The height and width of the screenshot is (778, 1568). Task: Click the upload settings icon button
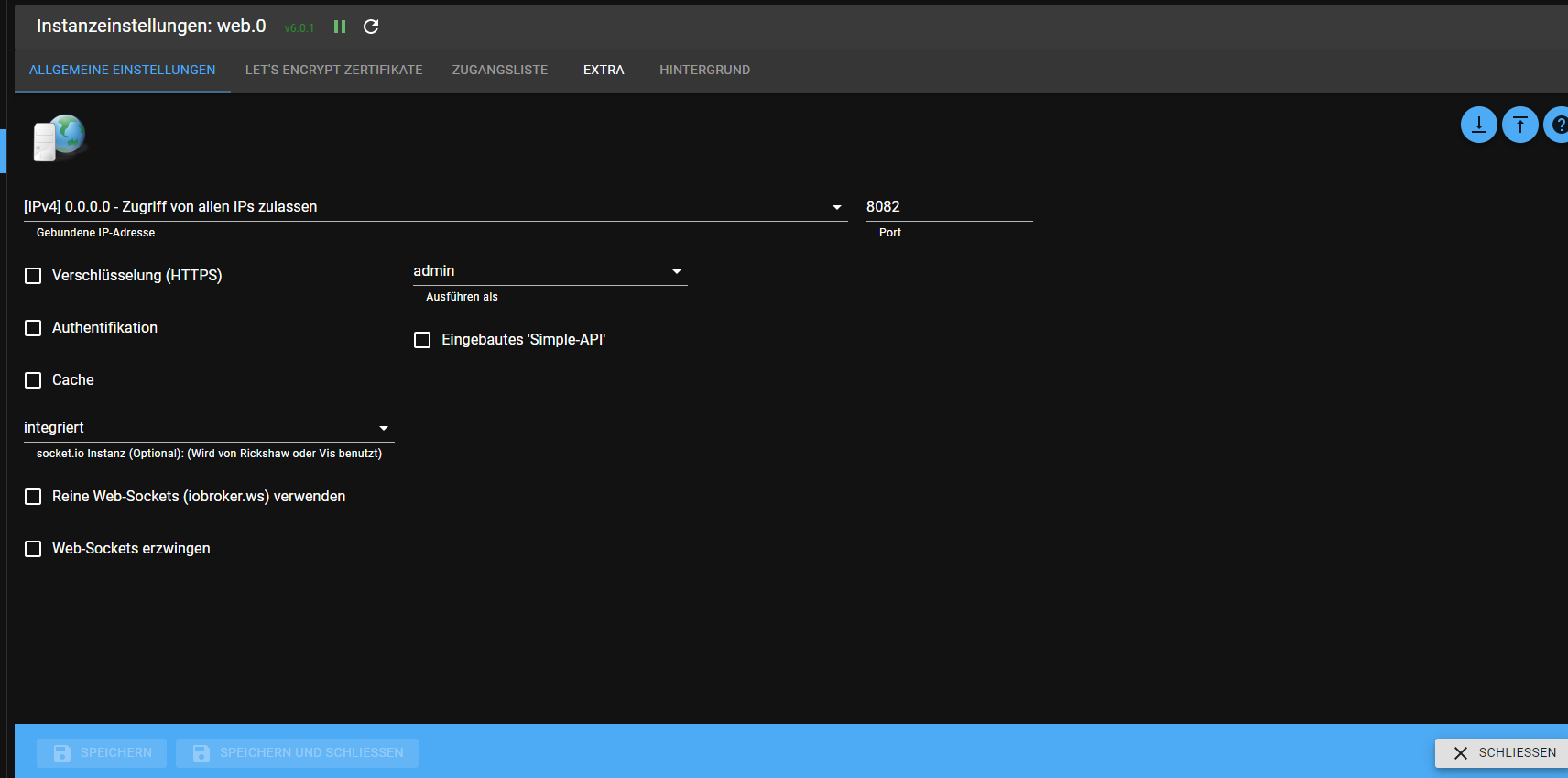1520,125
